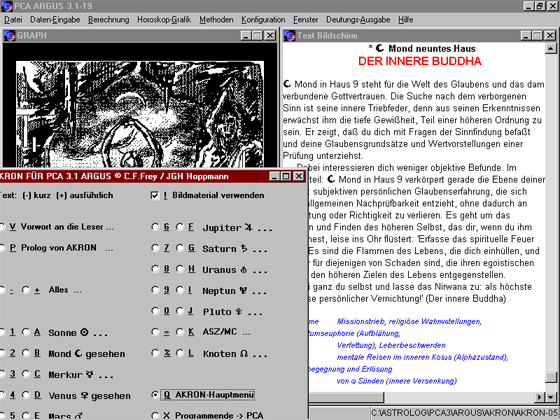Toggle the Bildmaterial verwenden checkbox
This screenshot has width=560, height=420.
click(x=154, y=195)
